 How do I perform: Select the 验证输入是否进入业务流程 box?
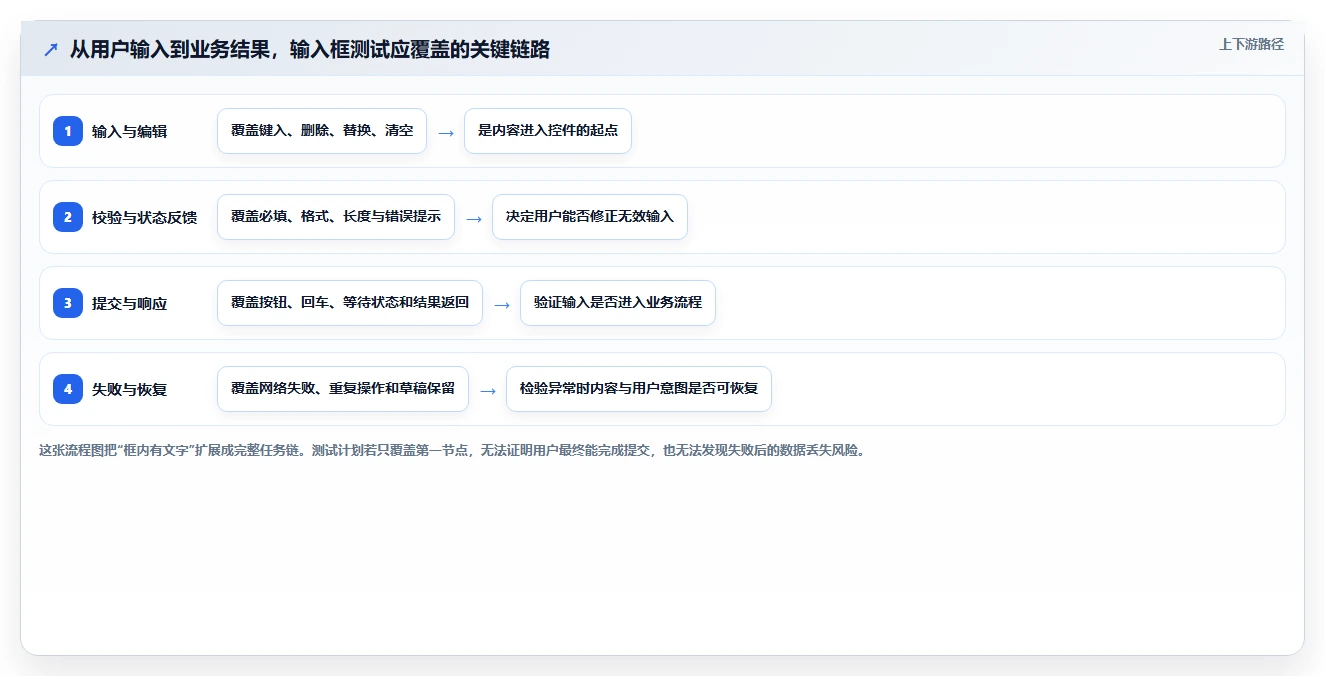pos(618,303)
